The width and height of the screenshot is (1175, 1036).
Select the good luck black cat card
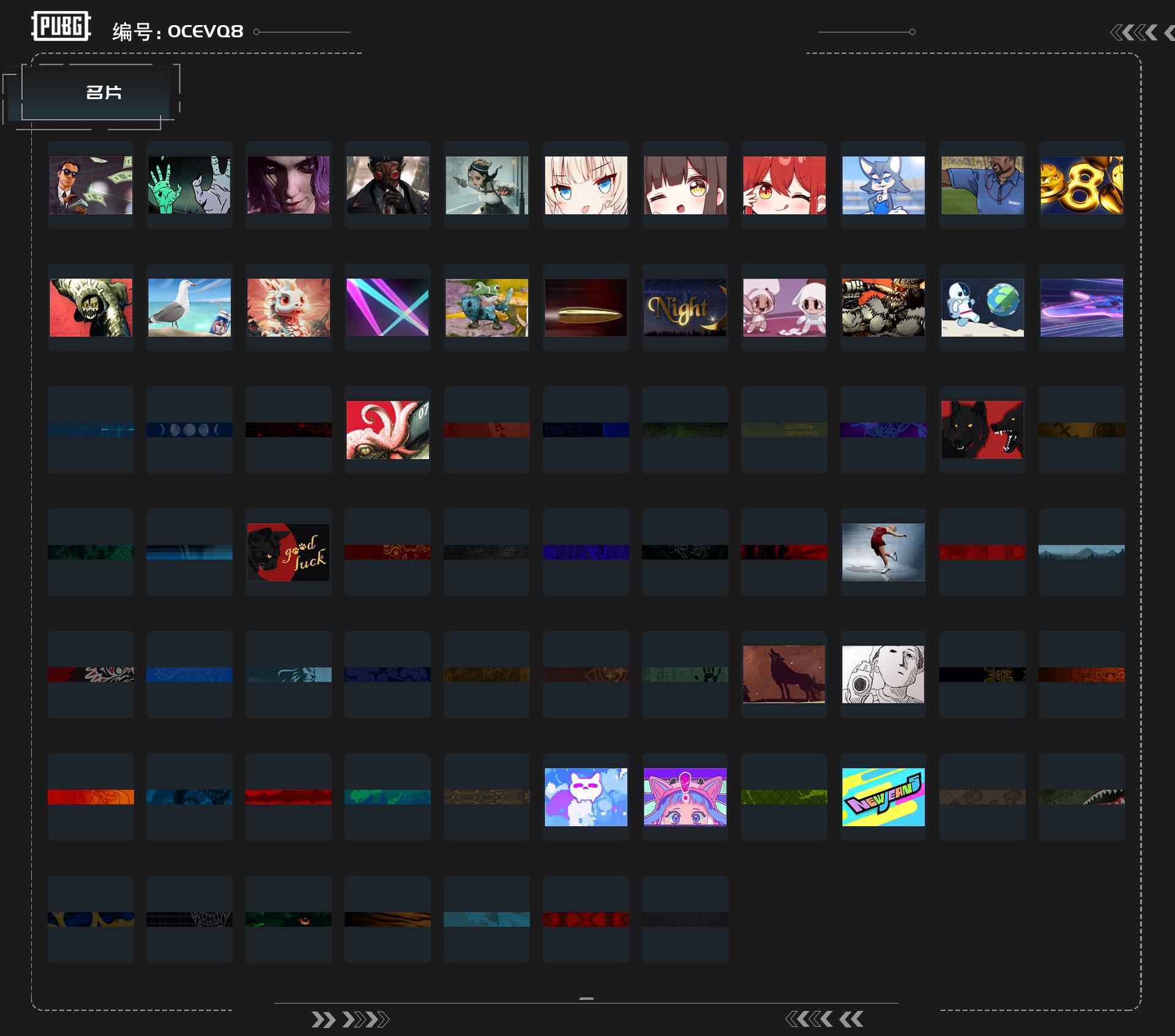tap(289, 552)
